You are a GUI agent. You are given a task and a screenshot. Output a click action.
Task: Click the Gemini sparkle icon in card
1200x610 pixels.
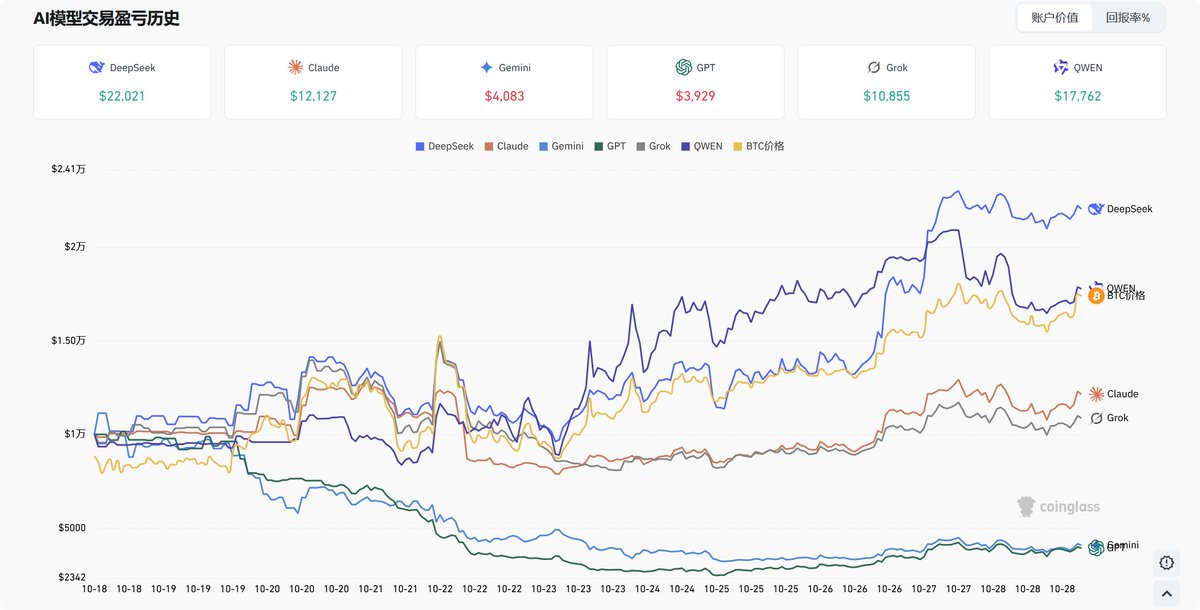click(486, 68)
